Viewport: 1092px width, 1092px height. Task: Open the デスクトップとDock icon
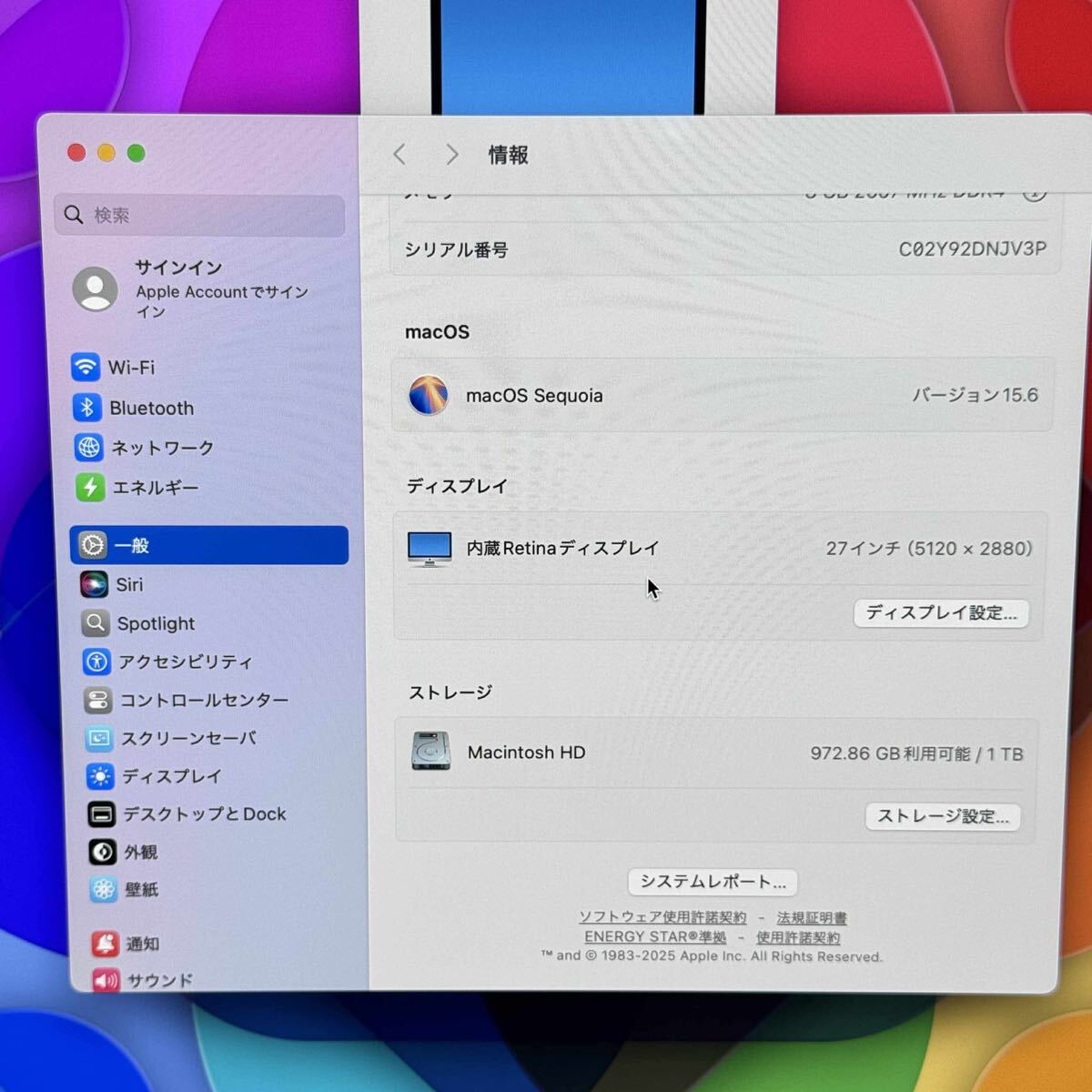click(101, 814)
